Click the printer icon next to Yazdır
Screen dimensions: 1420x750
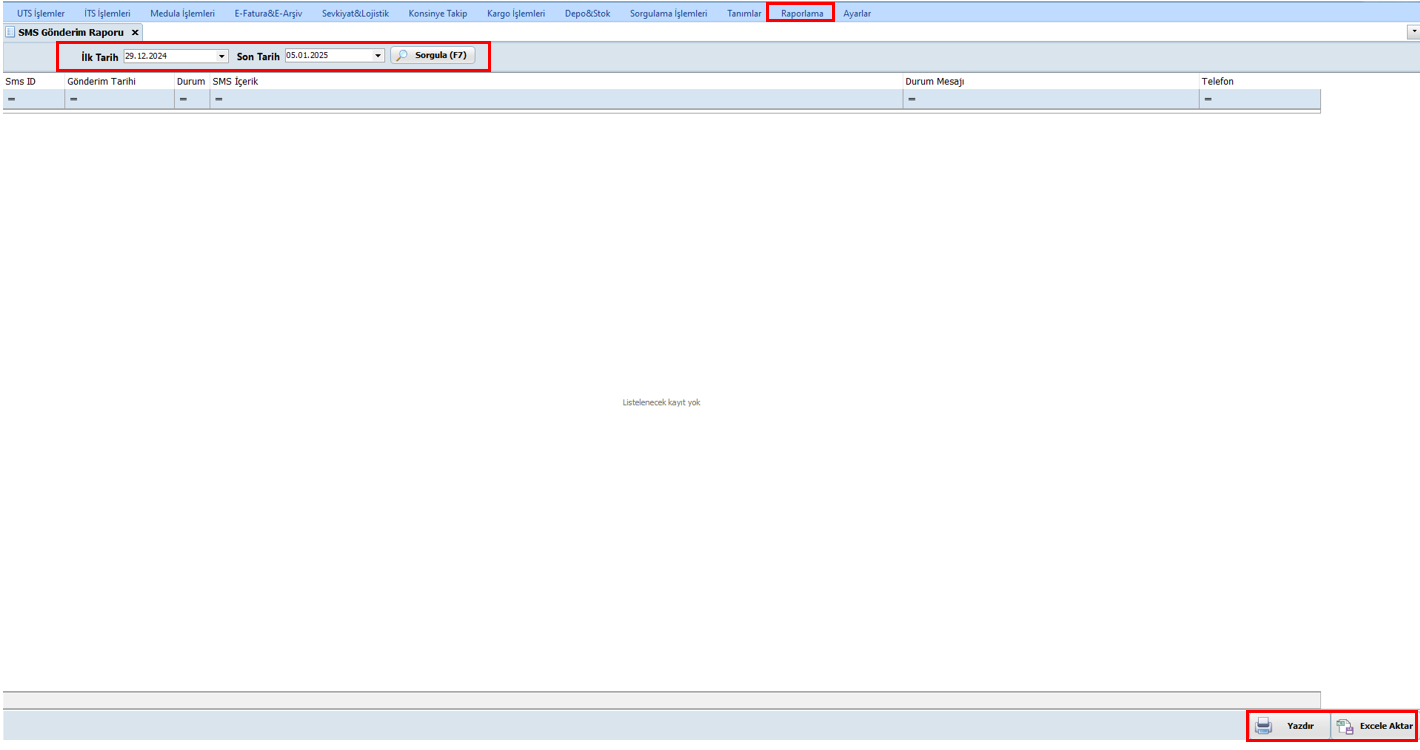(x=1263, y=726)
